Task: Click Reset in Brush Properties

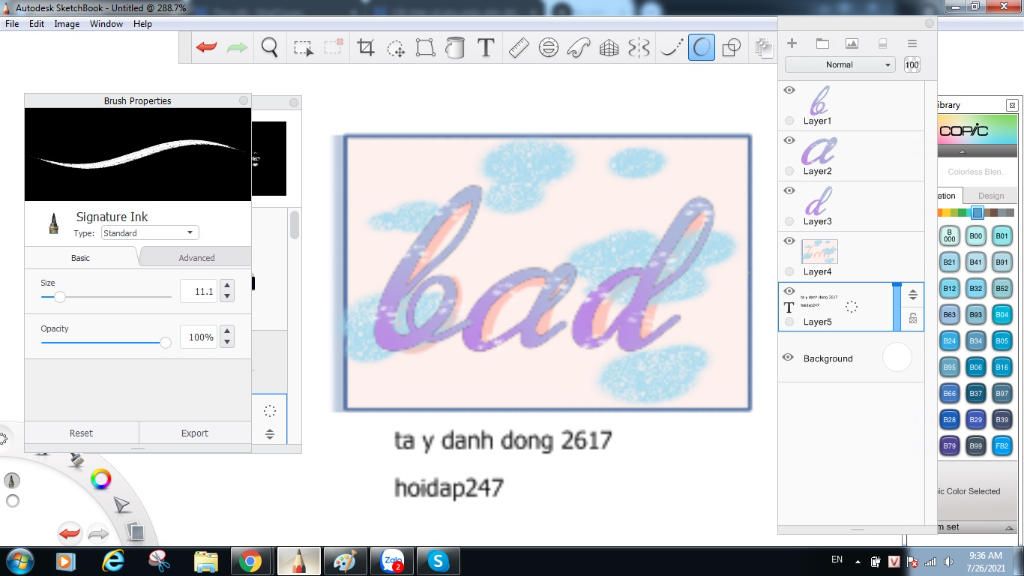Action: click(x=81, y=433)
